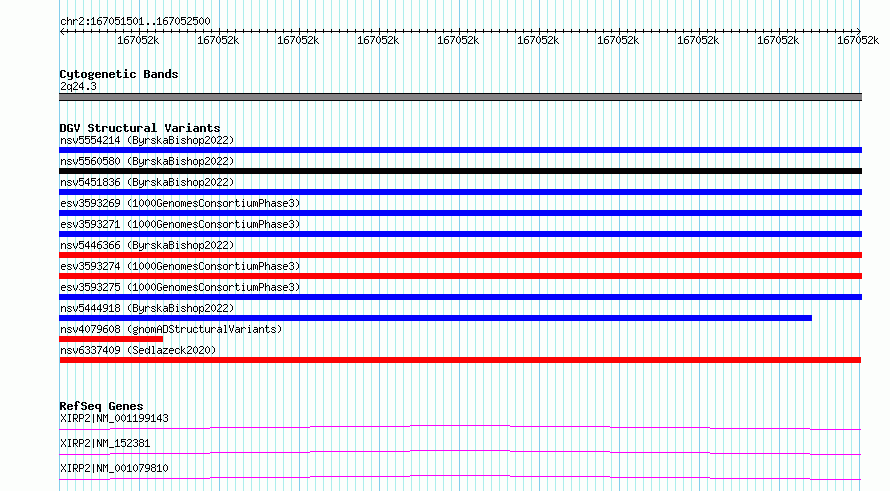
Task: Click the nsv5446366 (ByrskaBishop2022) label
Action: point(147,245)
